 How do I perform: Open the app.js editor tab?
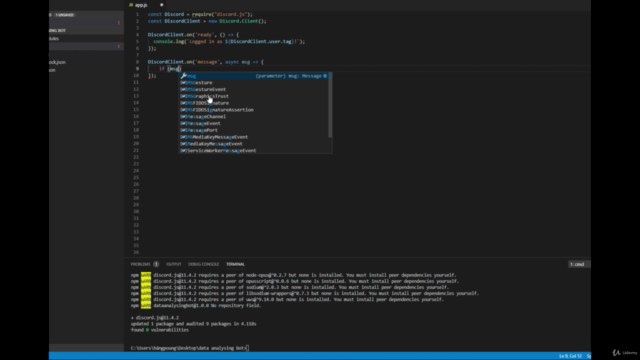click(138, 5)
